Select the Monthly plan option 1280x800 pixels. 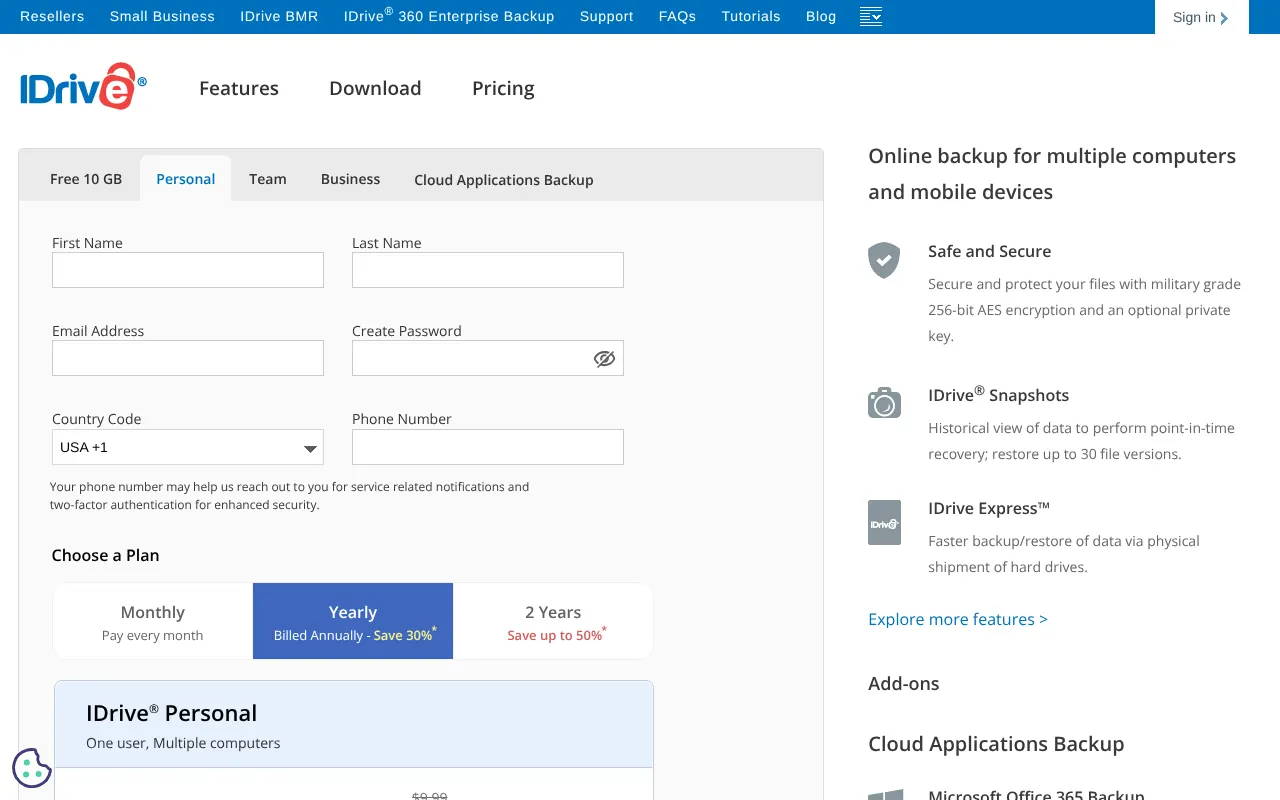[x=153, y=621]
